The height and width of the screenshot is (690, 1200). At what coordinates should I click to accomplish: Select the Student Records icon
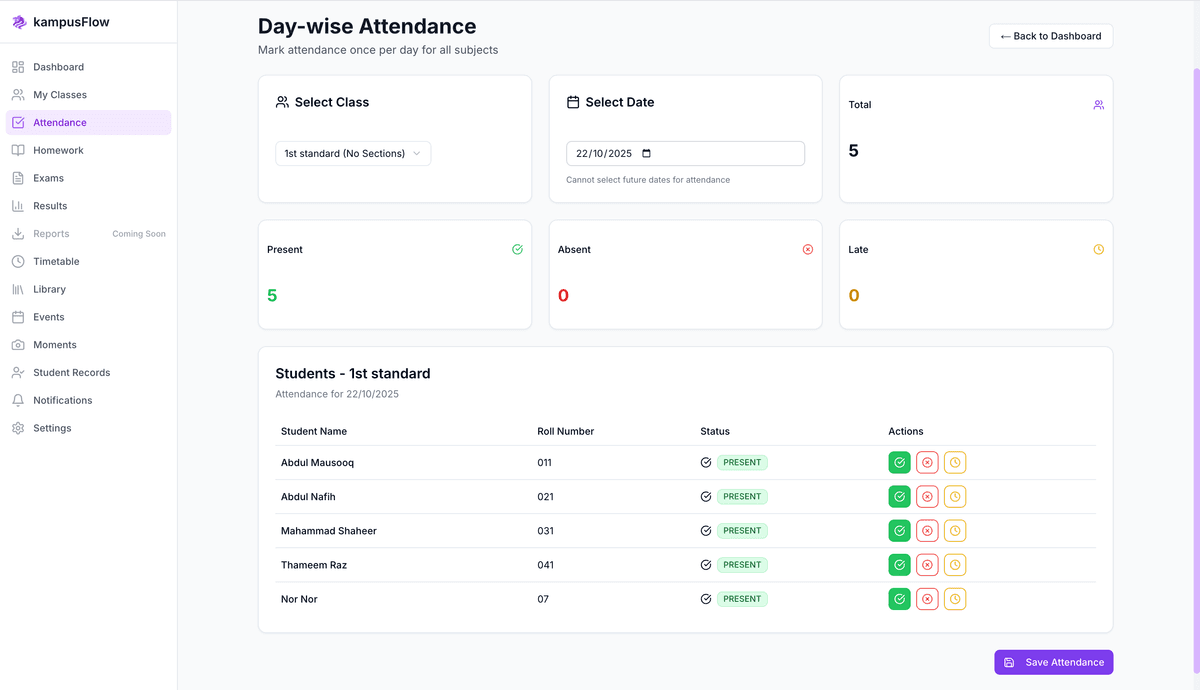18,372
